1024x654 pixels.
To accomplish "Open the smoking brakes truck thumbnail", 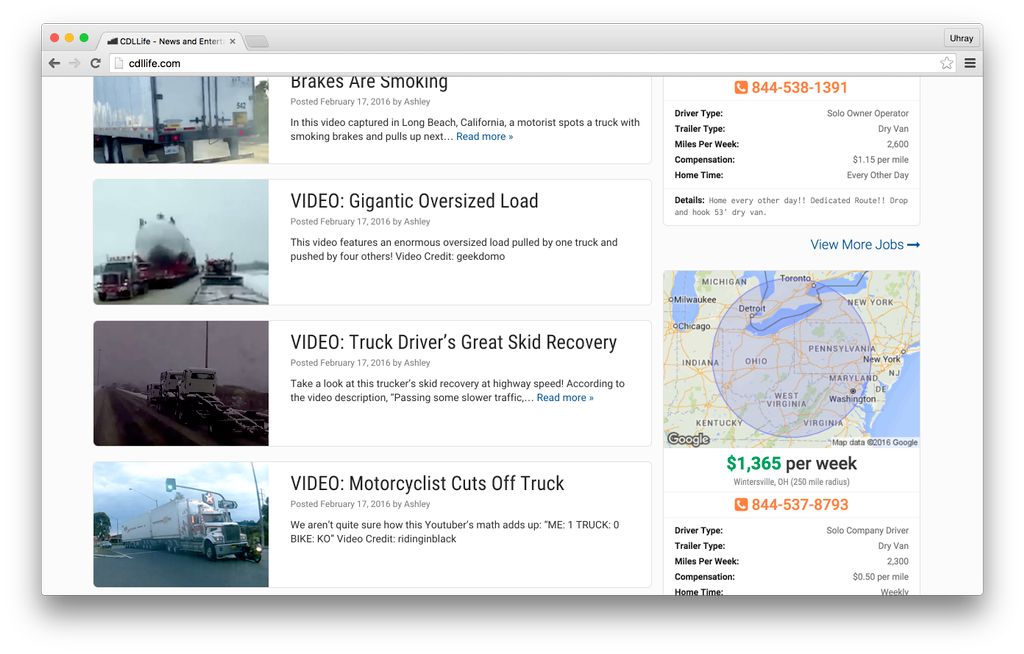I will (x=181, y=120).
